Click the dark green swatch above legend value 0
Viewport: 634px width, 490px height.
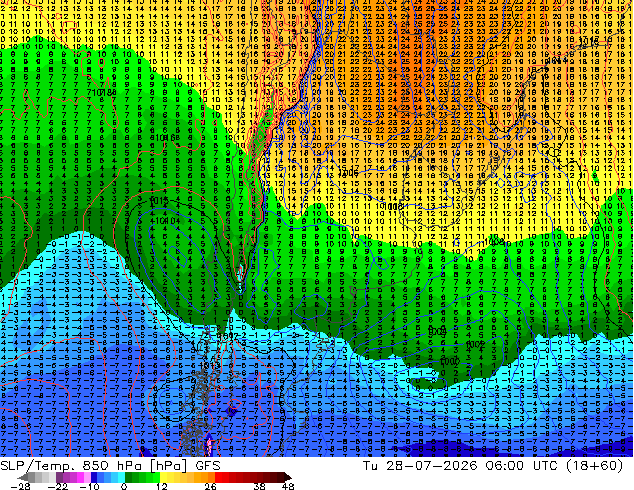pyautogui.click(x=129, y=477)
